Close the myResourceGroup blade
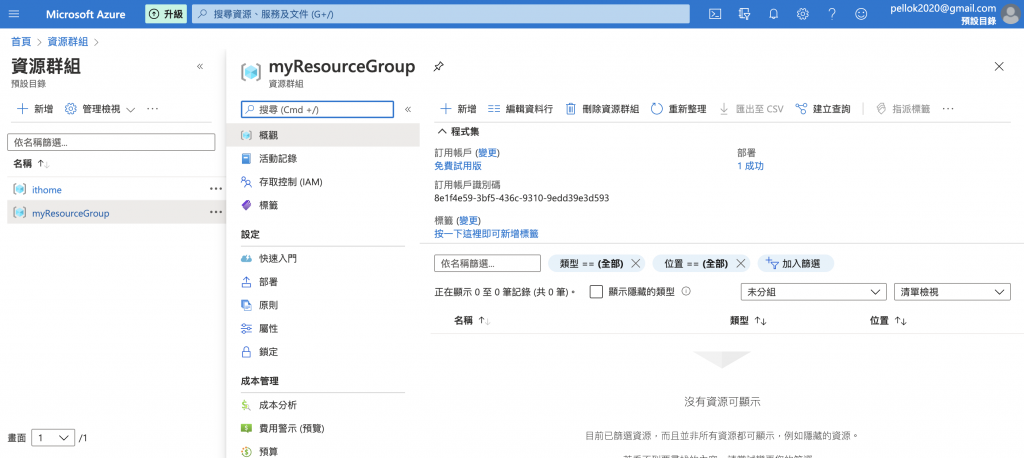This screenshot has height=458, width=1024. pos(999,66)
